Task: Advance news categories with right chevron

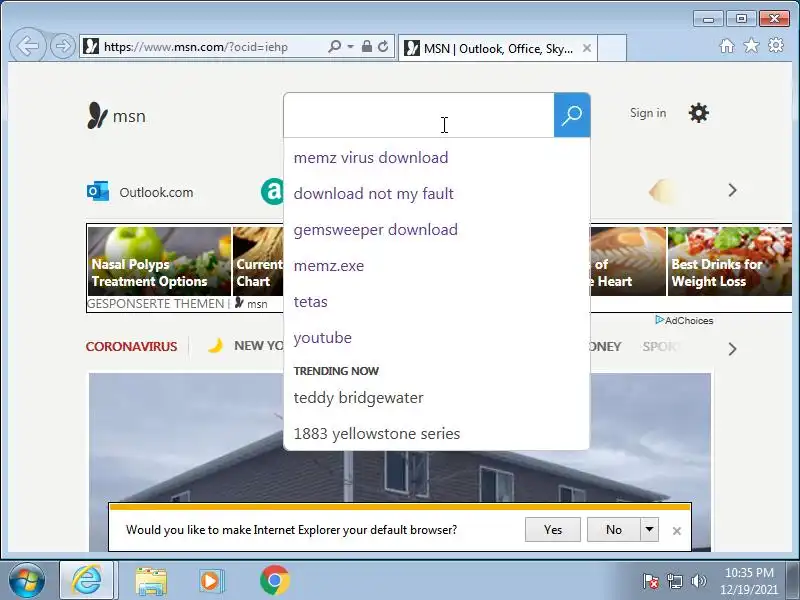Action: [x=732, y=349]
